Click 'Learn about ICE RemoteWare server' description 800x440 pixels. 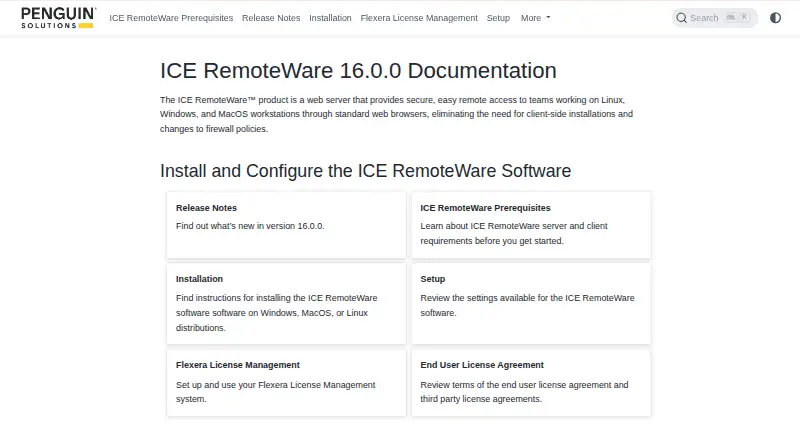point(514,233)
